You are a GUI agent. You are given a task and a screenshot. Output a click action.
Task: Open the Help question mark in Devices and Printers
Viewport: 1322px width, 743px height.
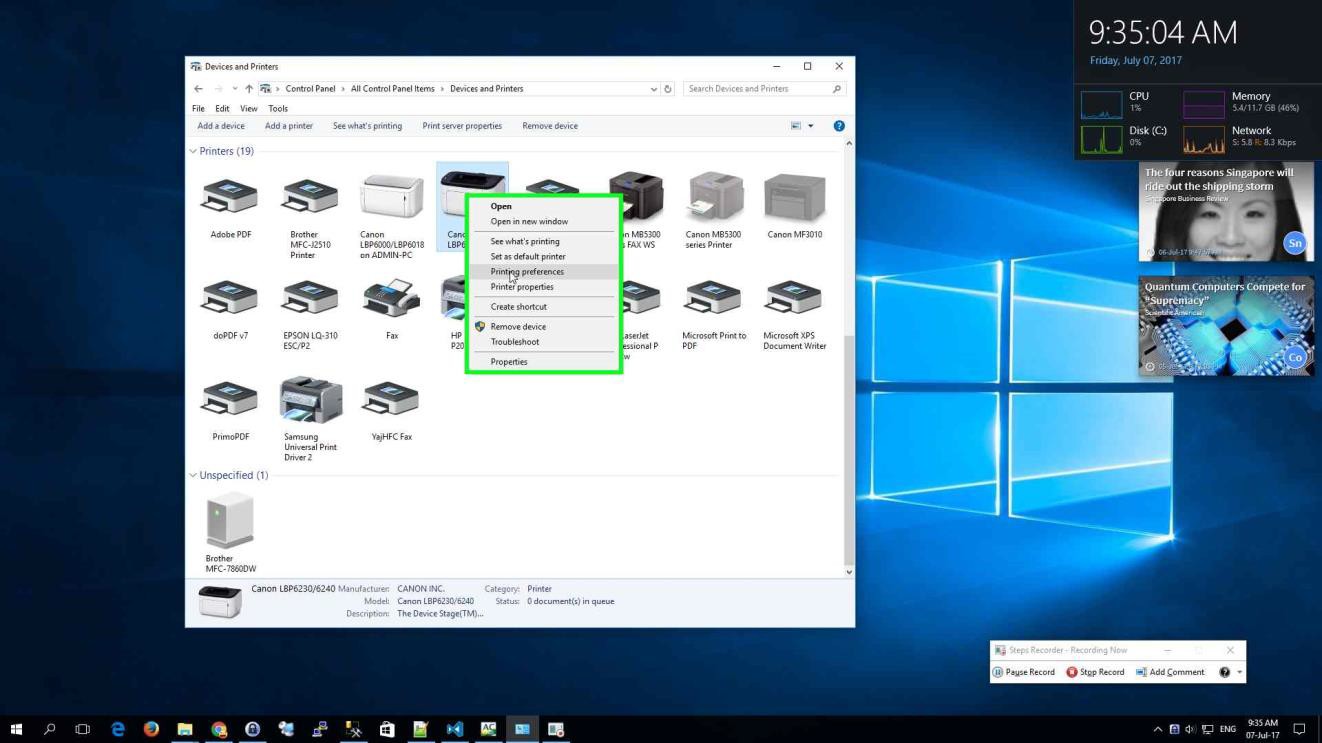coord(839,126)
